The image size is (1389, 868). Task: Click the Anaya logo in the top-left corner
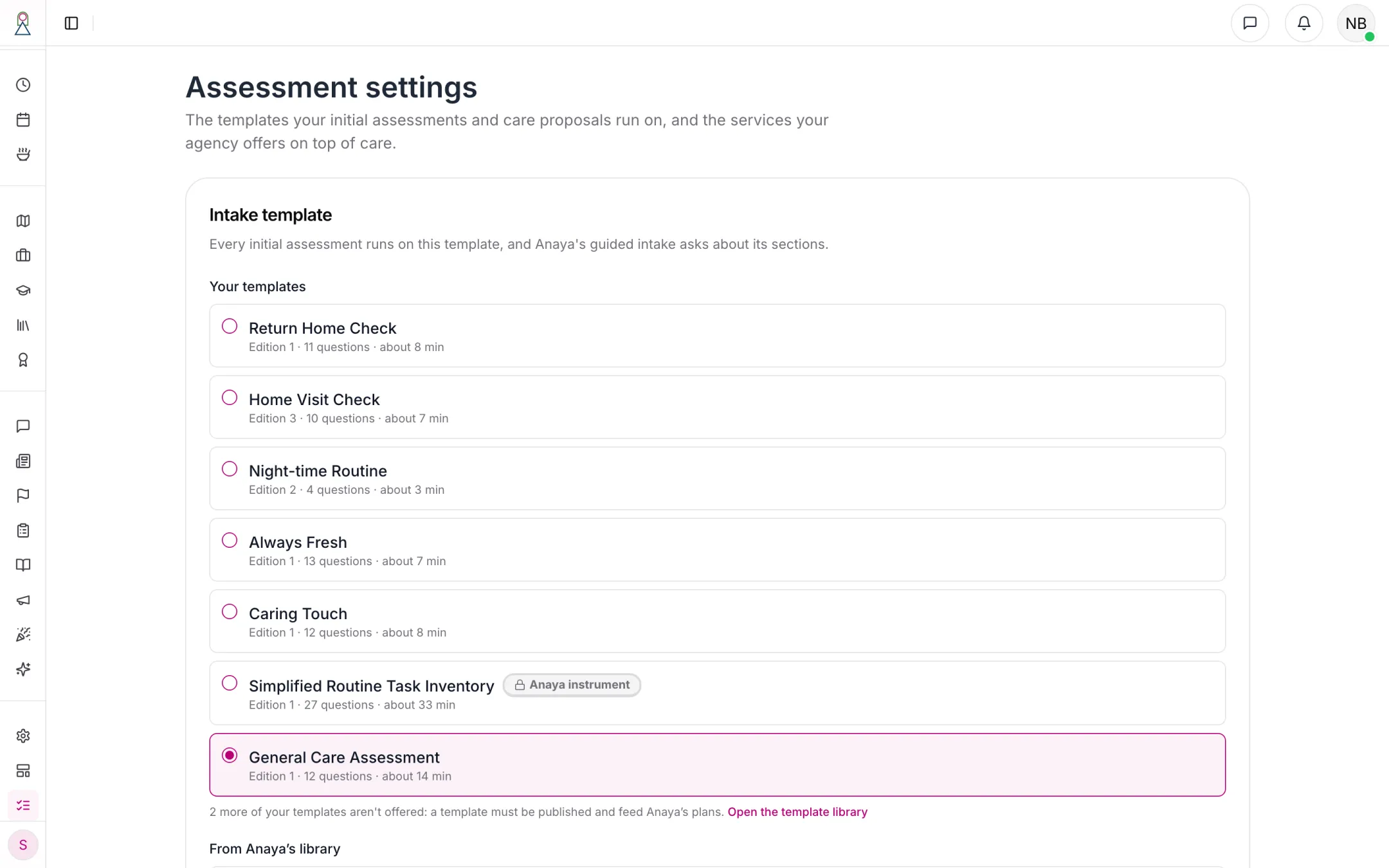coord(23,23)
